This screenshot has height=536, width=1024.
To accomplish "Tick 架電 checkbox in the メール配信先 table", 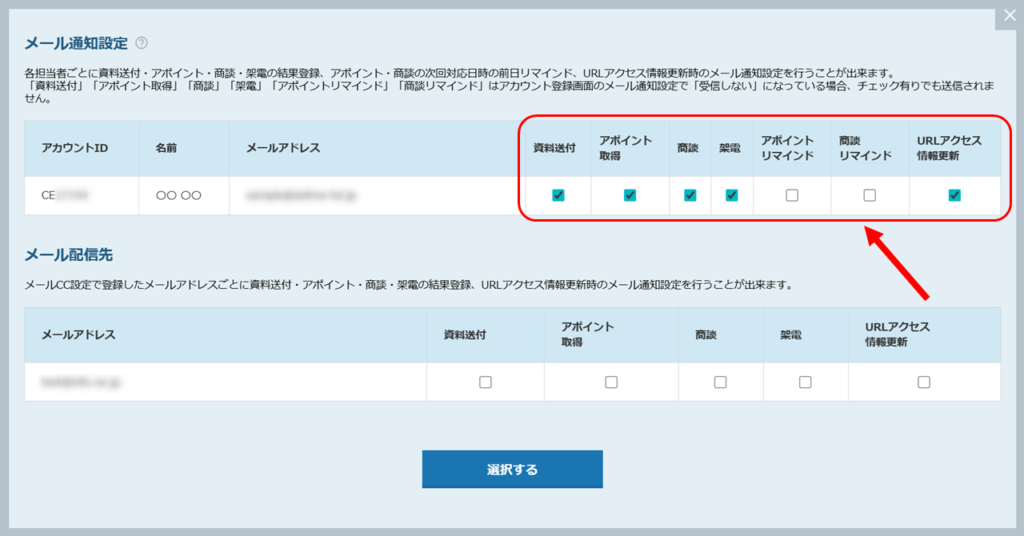I will pos(805,382).
